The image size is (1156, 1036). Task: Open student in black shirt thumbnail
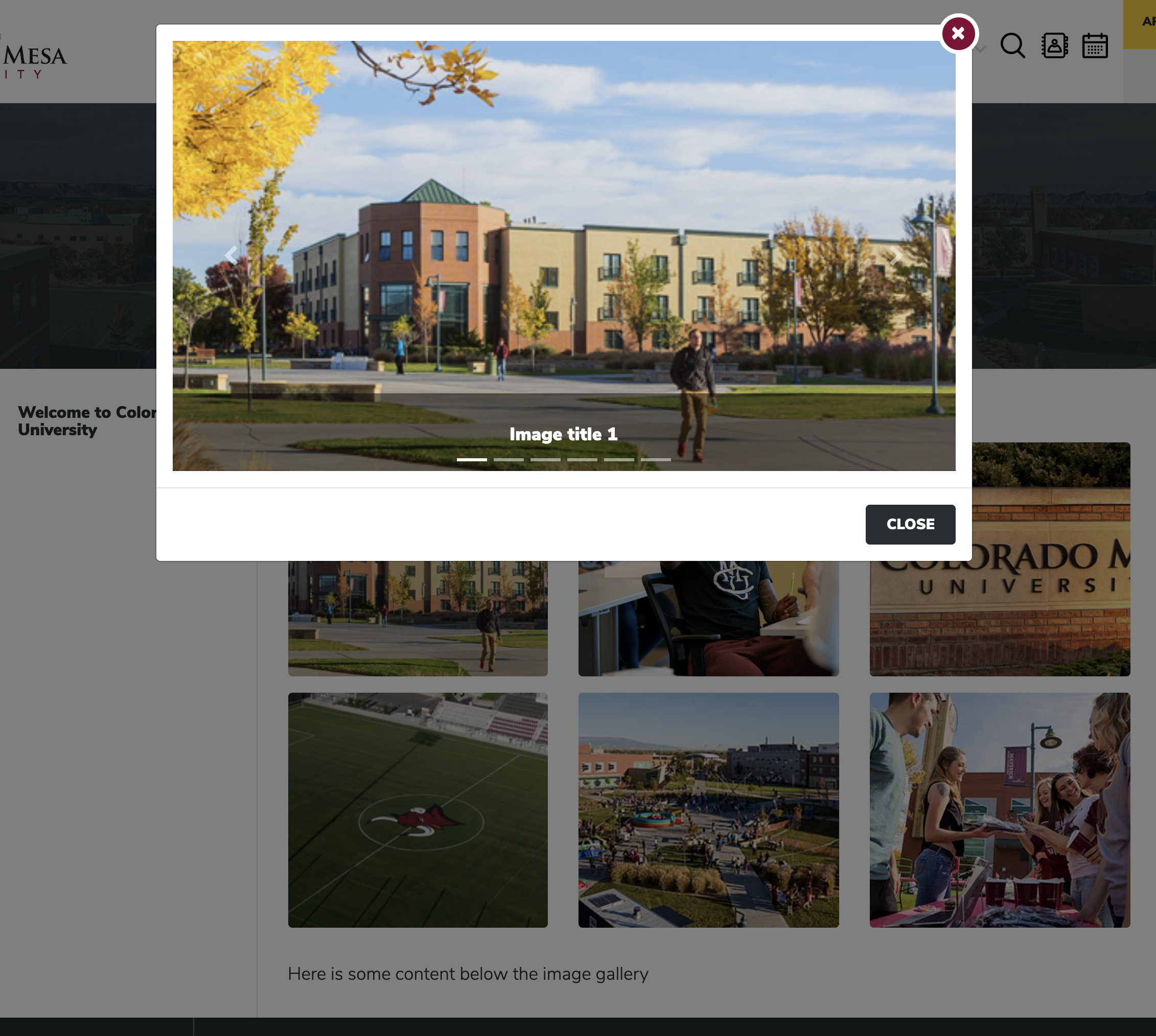click(x=708, y=618)
